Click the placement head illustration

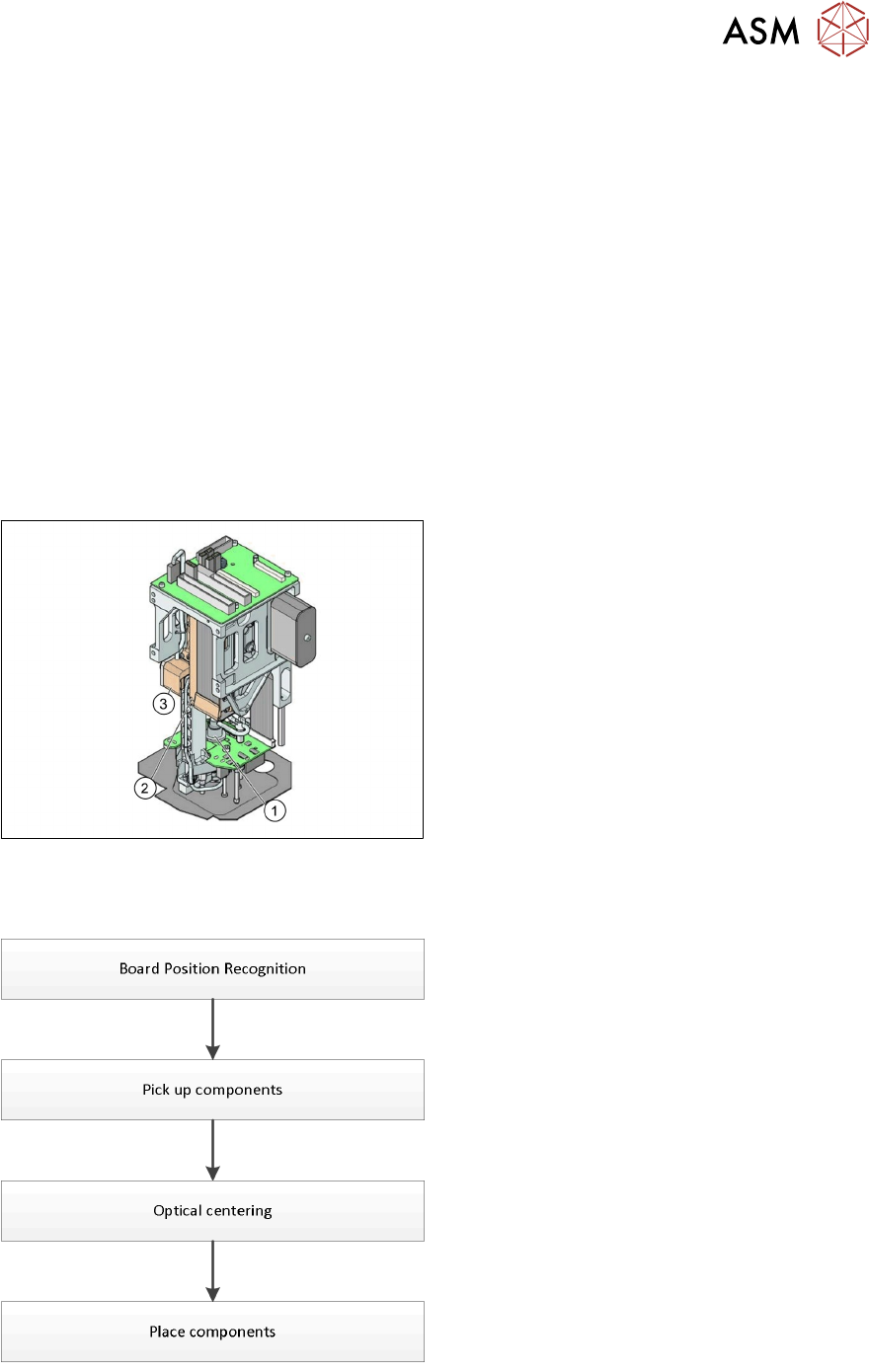pyautogui.click(x=212, y=679)
